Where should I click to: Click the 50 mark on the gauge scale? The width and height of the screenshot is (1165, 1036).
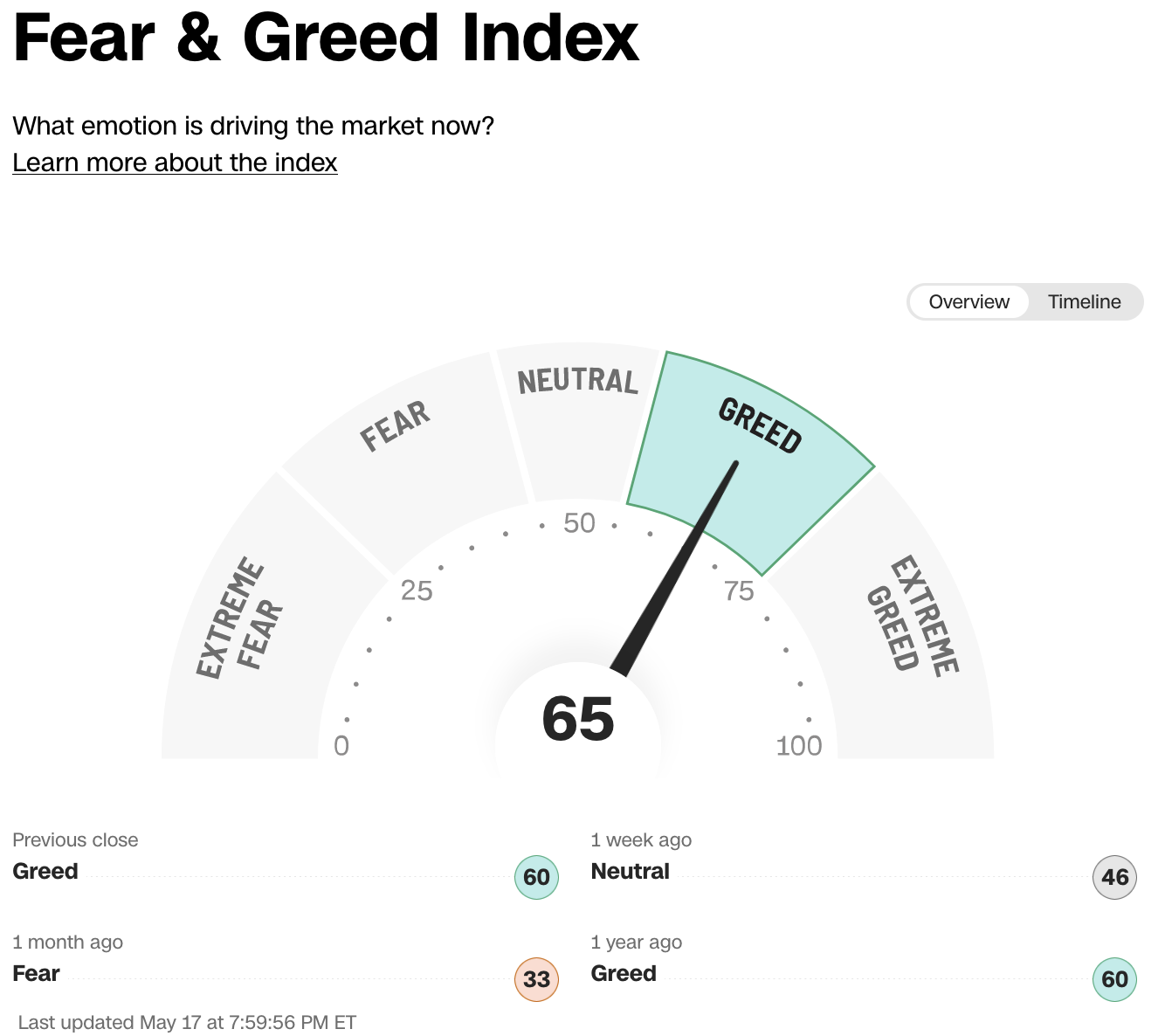coord(578,523)
